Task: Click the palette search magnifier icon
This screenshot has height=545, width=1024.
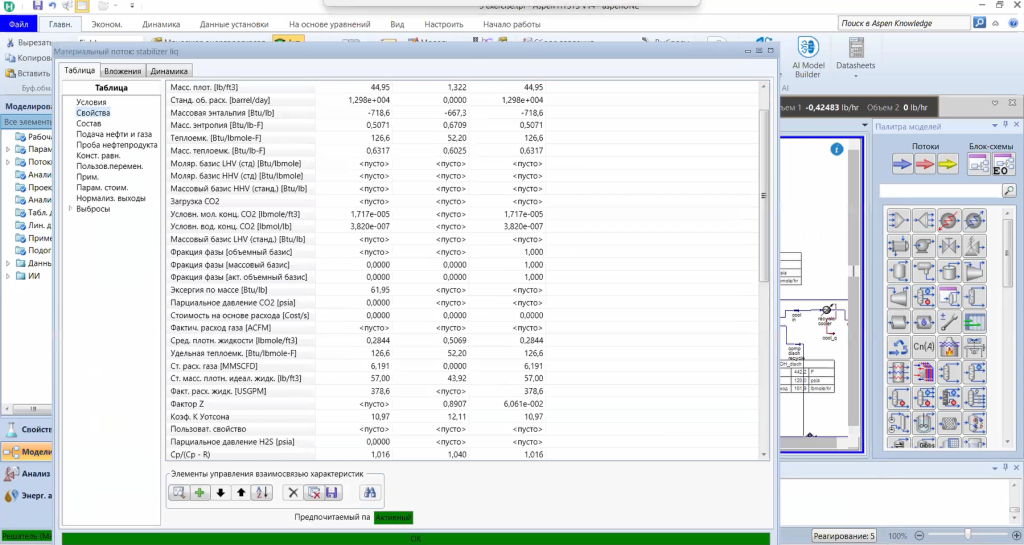Action: point(1008,191)
